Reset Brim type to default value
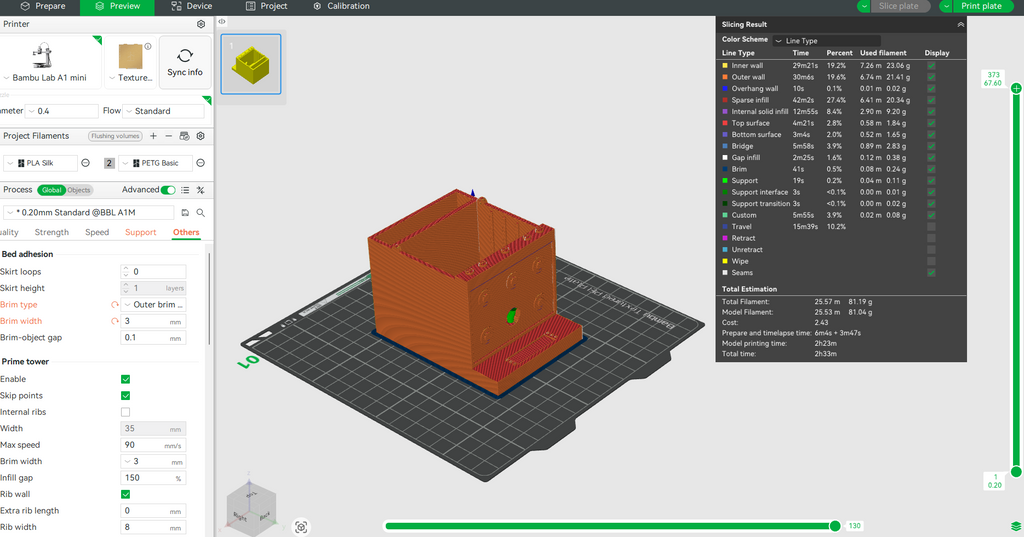Image resolution: width=1024 pixels, height=537 pixels. point(115,304)
